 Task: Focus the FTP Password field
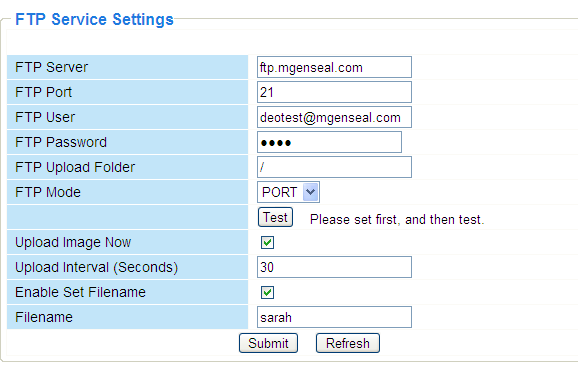pyautogui.click(x=329, y=142)
